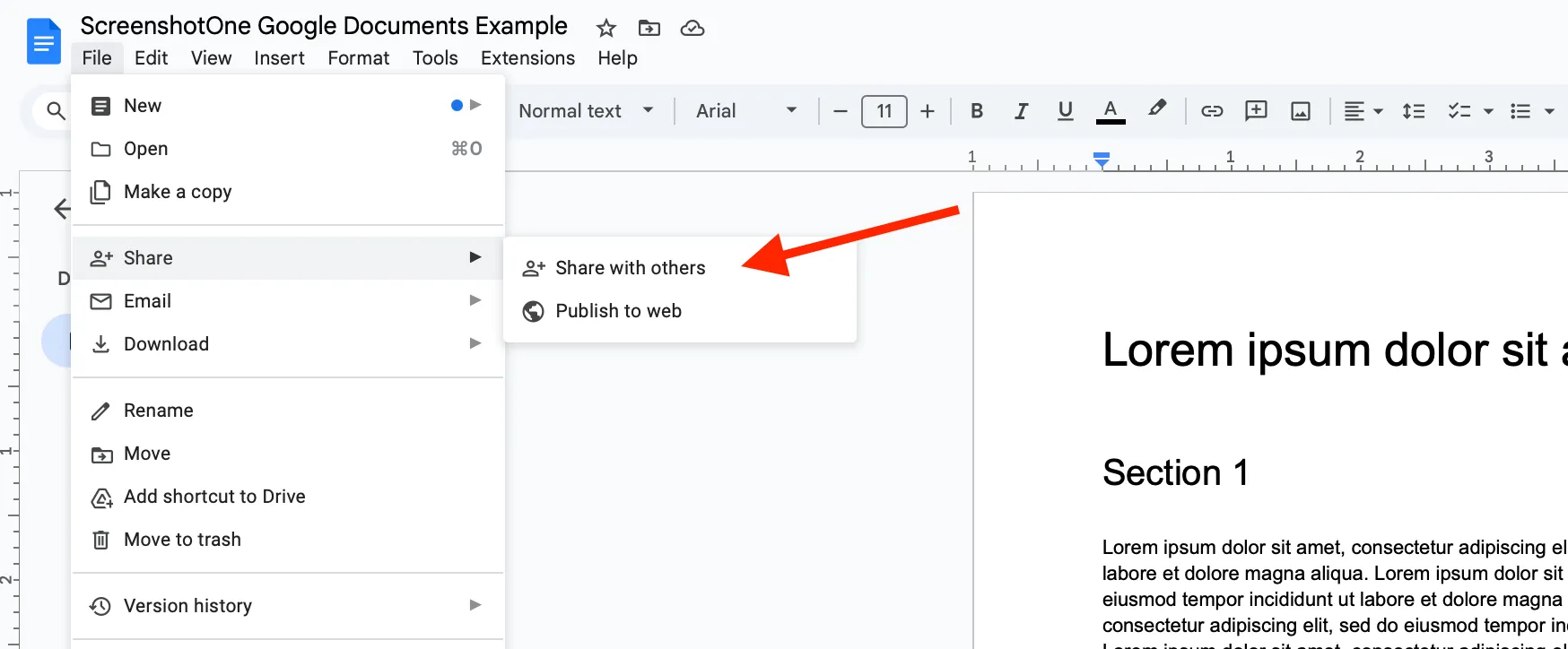Click the Email menu entry
The width and height of the screenshot is (1568, 649).
click(287, 301)
